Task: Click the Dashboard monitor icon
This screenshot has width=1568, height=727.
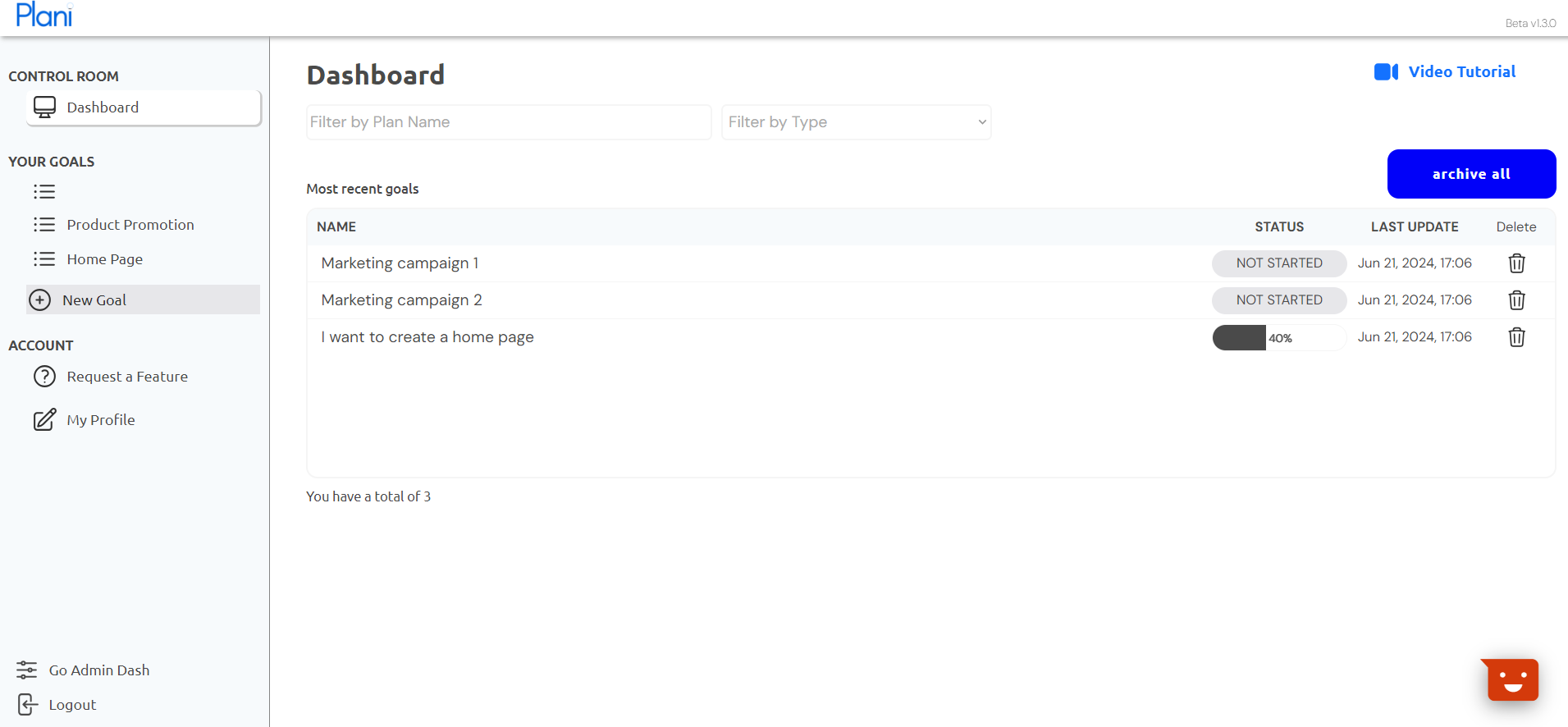Action: [x=44, y=107]
